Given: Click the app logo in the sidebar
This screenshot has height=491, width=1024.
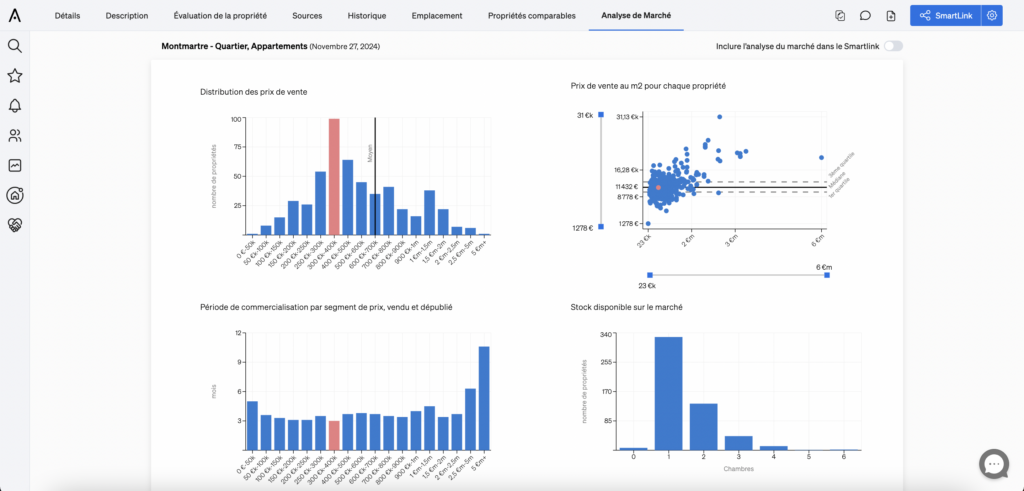Looking at the screenshot, I should (x=14, y=15).
